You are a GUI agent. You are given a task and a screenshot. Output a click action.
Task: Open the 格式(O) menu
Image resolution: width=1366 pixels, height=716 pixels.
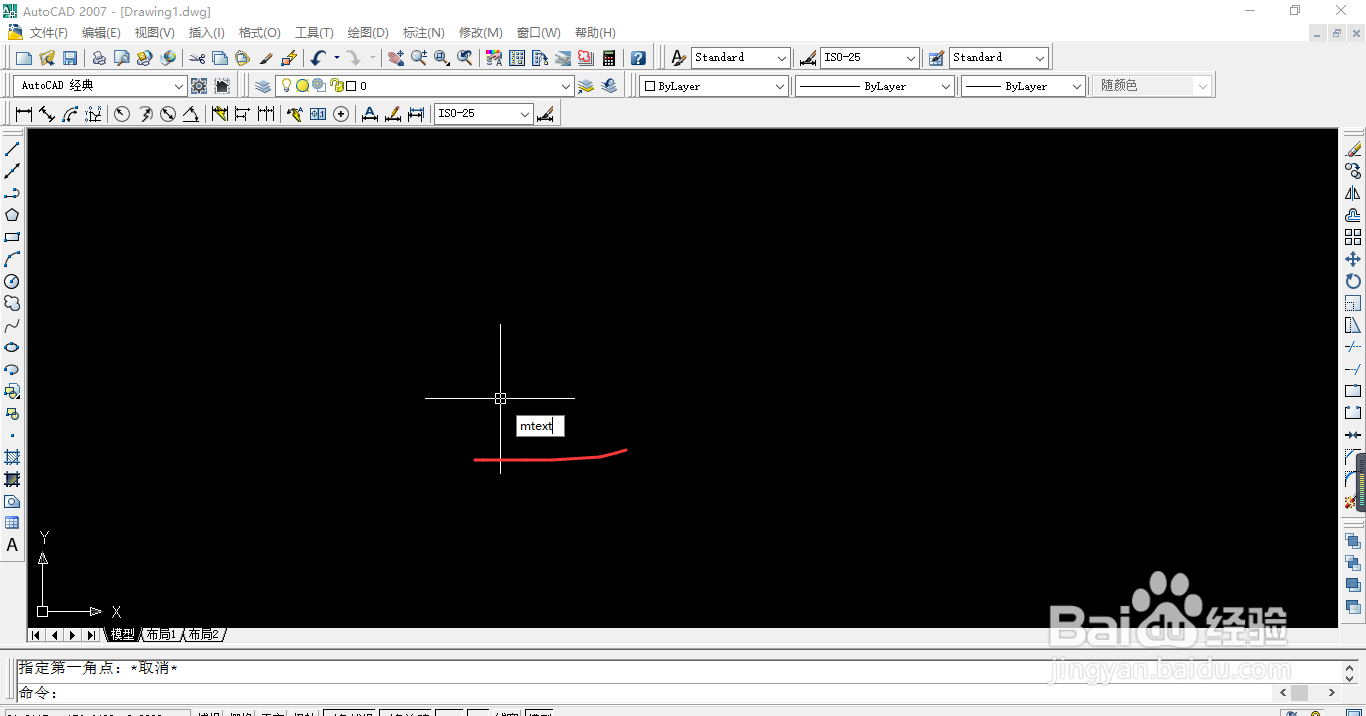(260, 33)
